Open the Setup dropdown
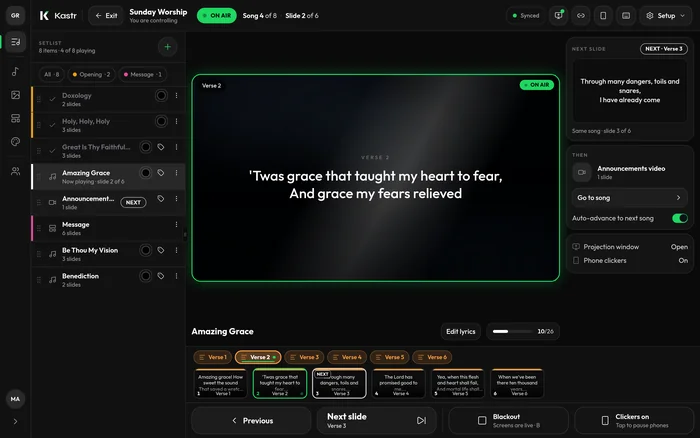This screenshot has width=700, height=438. click(666, 16)
